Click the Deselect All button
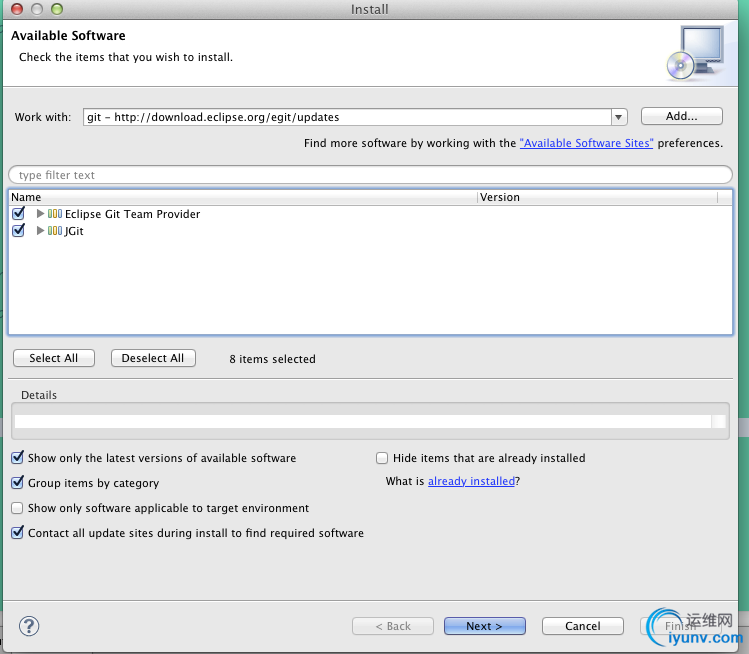The image size is (749, 654). [153, 358]
